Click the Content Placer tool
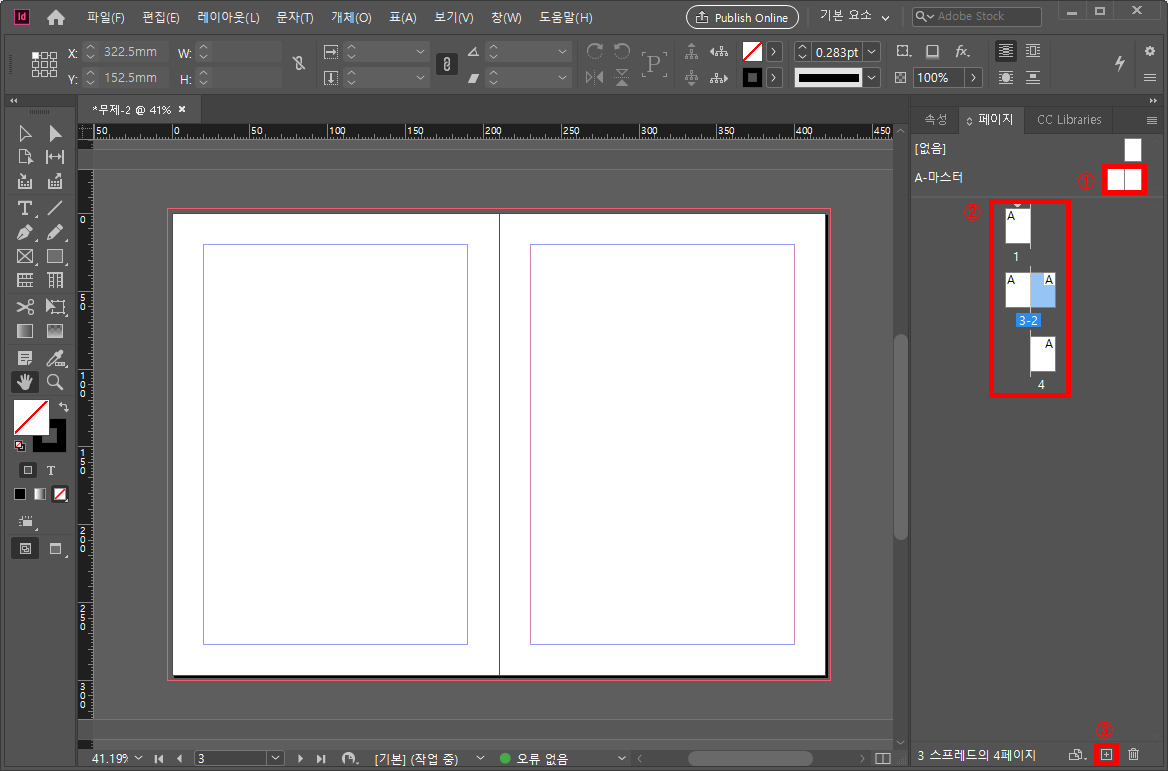 [x=54, y=181]
